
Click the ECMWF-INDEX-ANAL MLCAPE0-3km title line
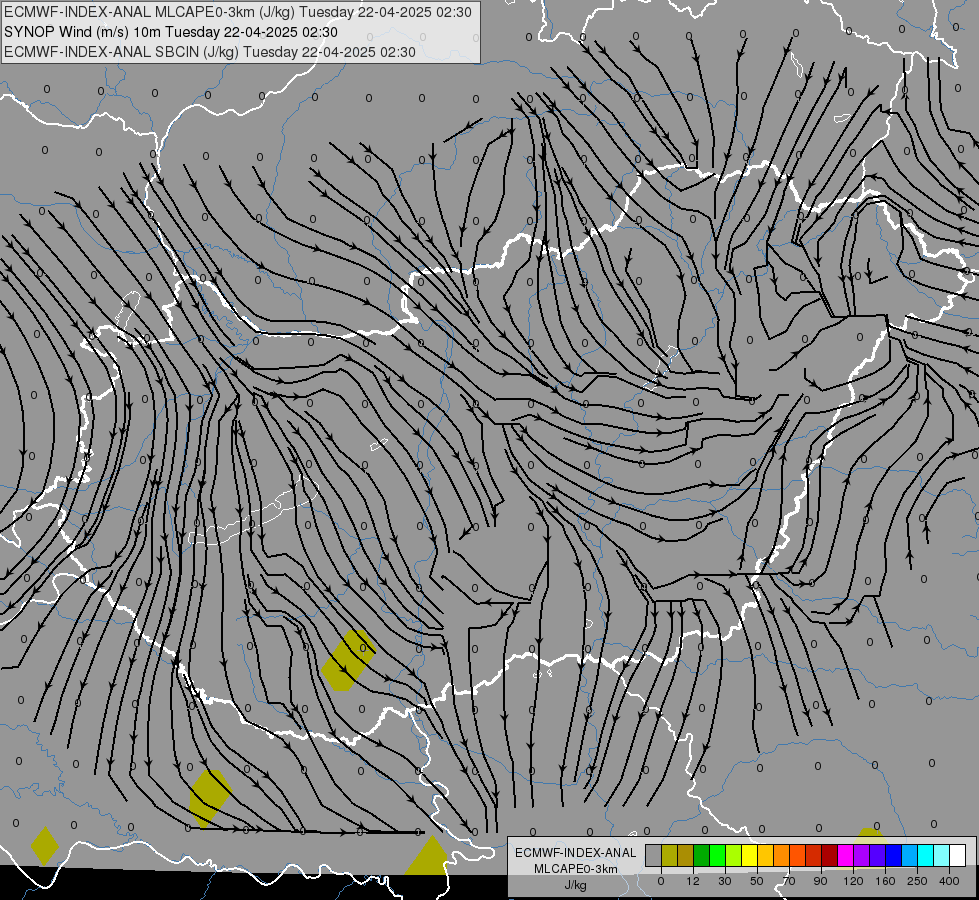238,12
